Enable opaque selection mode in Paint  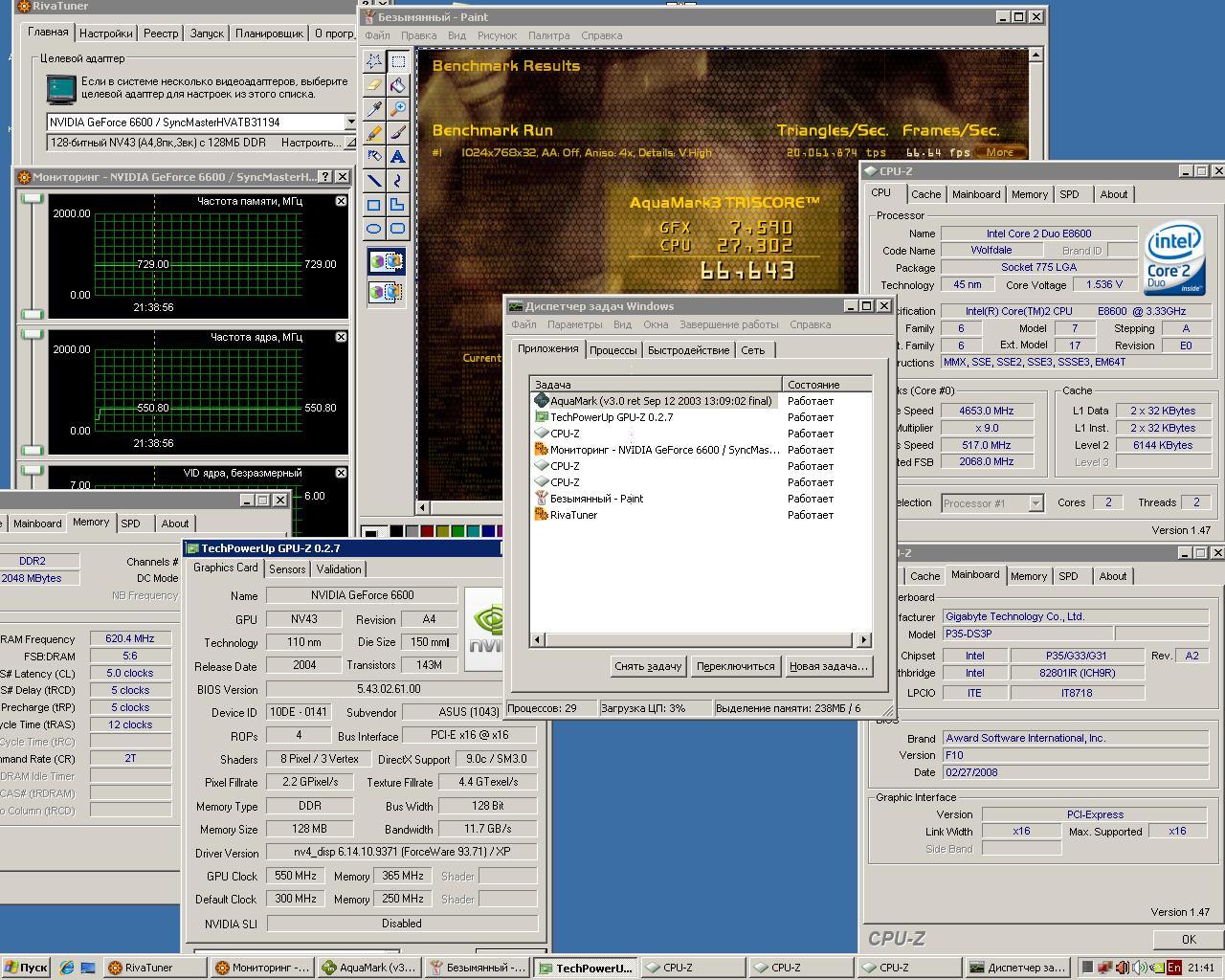387,261
